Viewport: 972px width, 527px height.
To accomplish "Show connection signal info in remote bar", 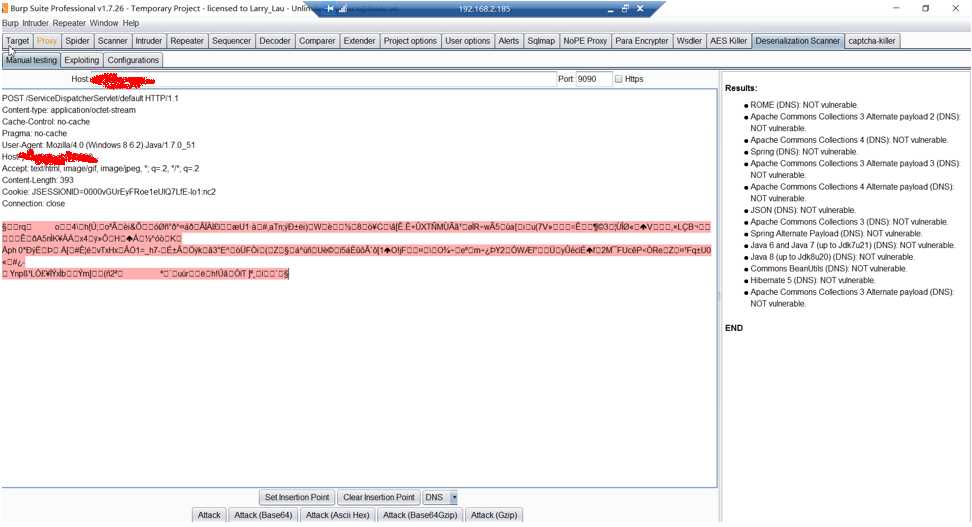I will click(343, 9).
